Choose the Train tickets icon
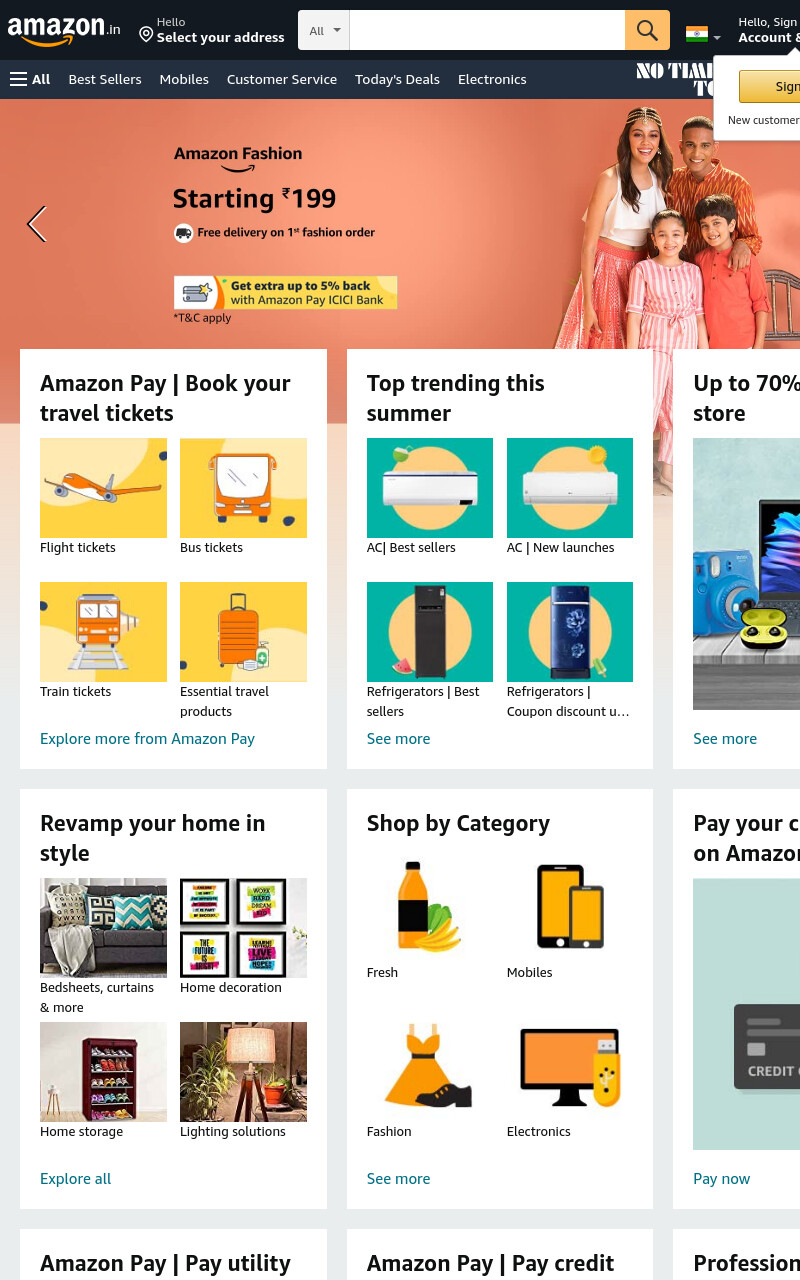Image resolution: width=800 pixels, height=1280 pixels. click(x=103, y=632)
